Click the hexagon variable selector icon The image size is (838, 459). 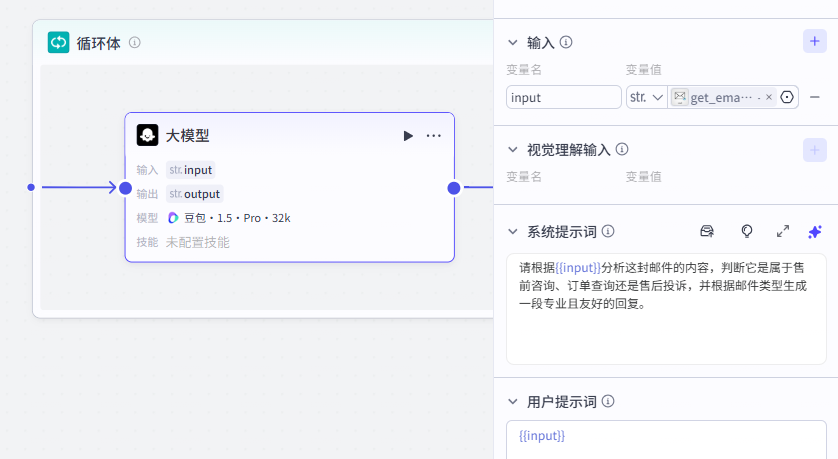[787, 97]
